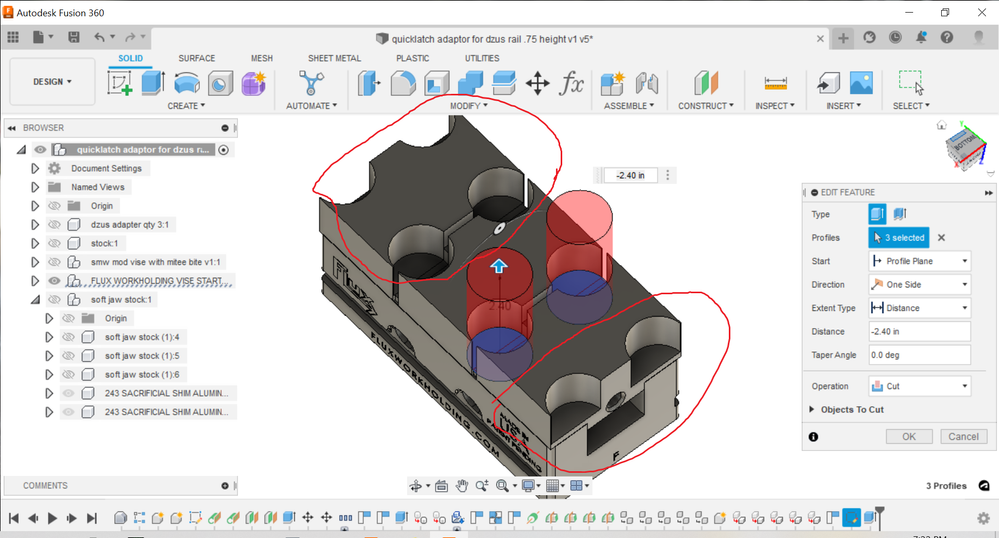Edit the Taper Angle 0.0 deg field
999x538 pixels.
(x=919, y=355)
